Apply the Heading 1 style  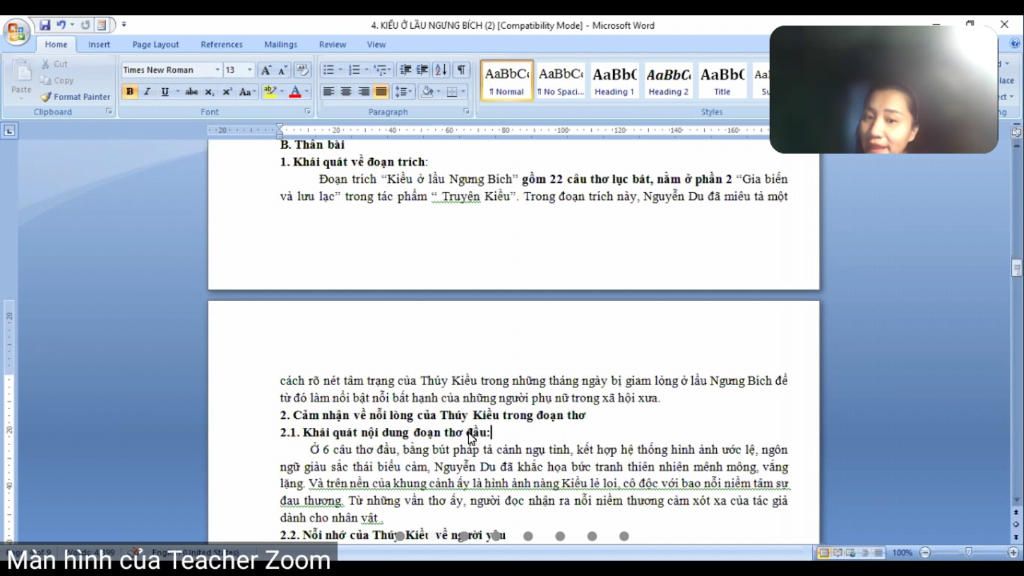614,80
